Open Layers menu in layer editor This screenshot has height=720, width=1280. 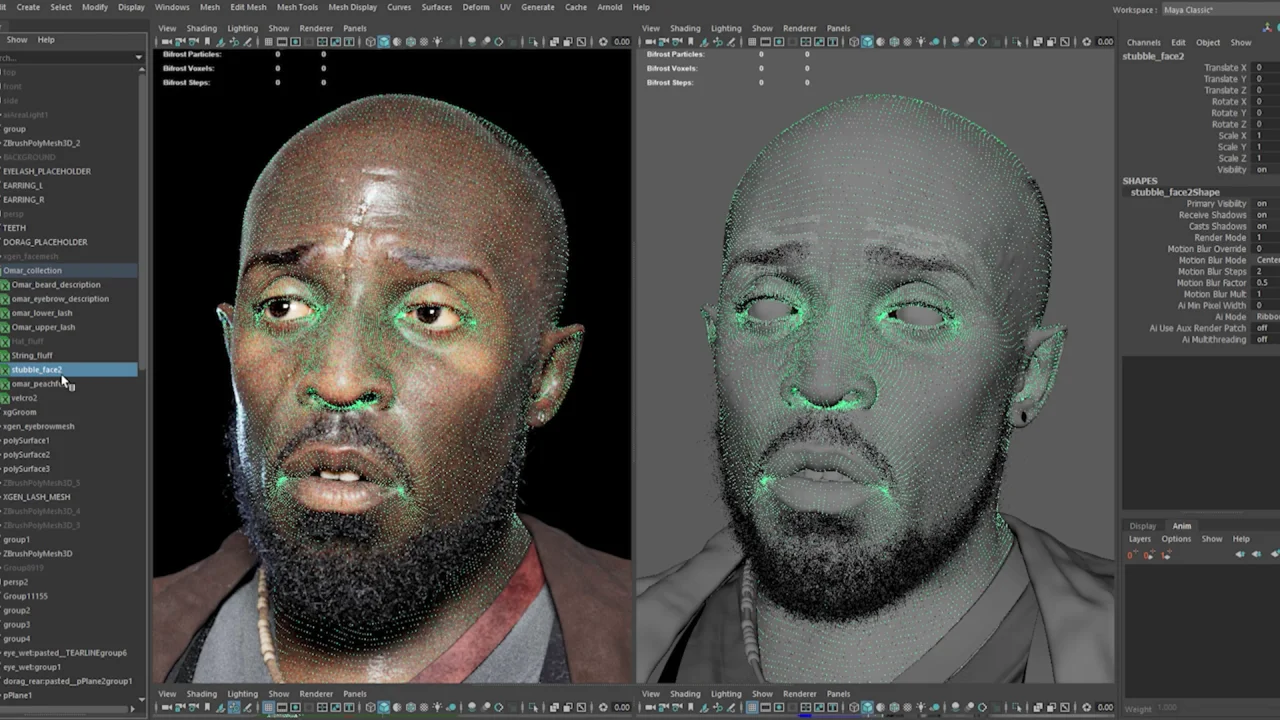(1140, 539)
